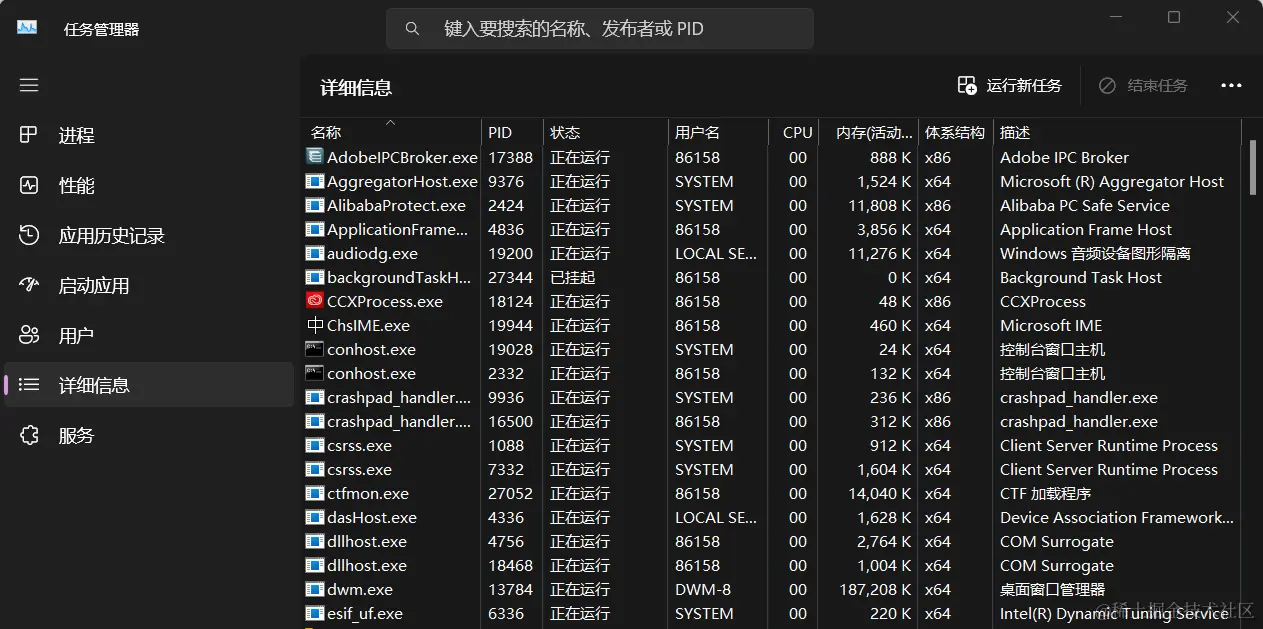1263x629 pixels.
Task: Open the 性能 page icon
Action: tap(29, 185)
